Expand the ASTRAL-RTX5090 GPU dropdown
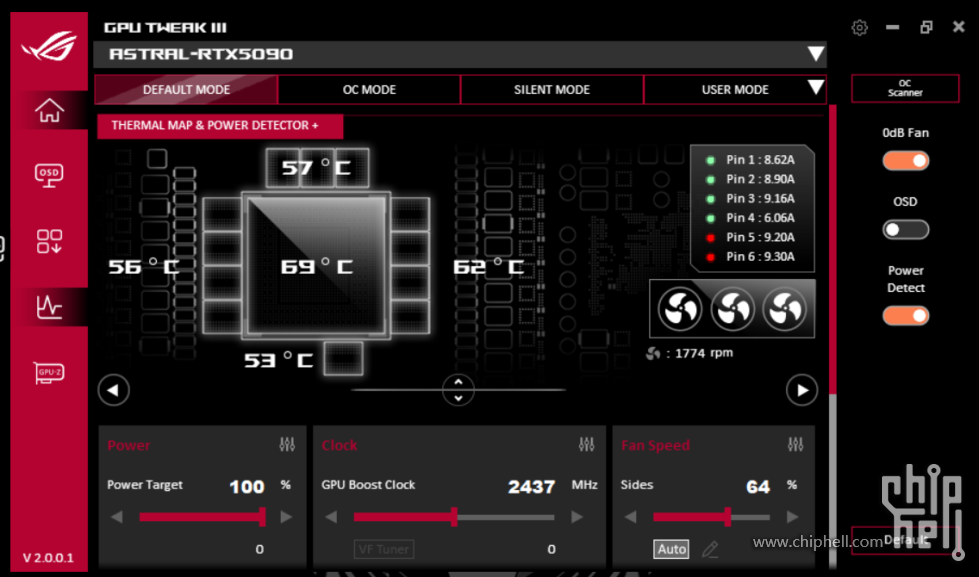Image resolution: width=979 pixels, height=577 pixels. pyautogui.click(x=815, y=54)
